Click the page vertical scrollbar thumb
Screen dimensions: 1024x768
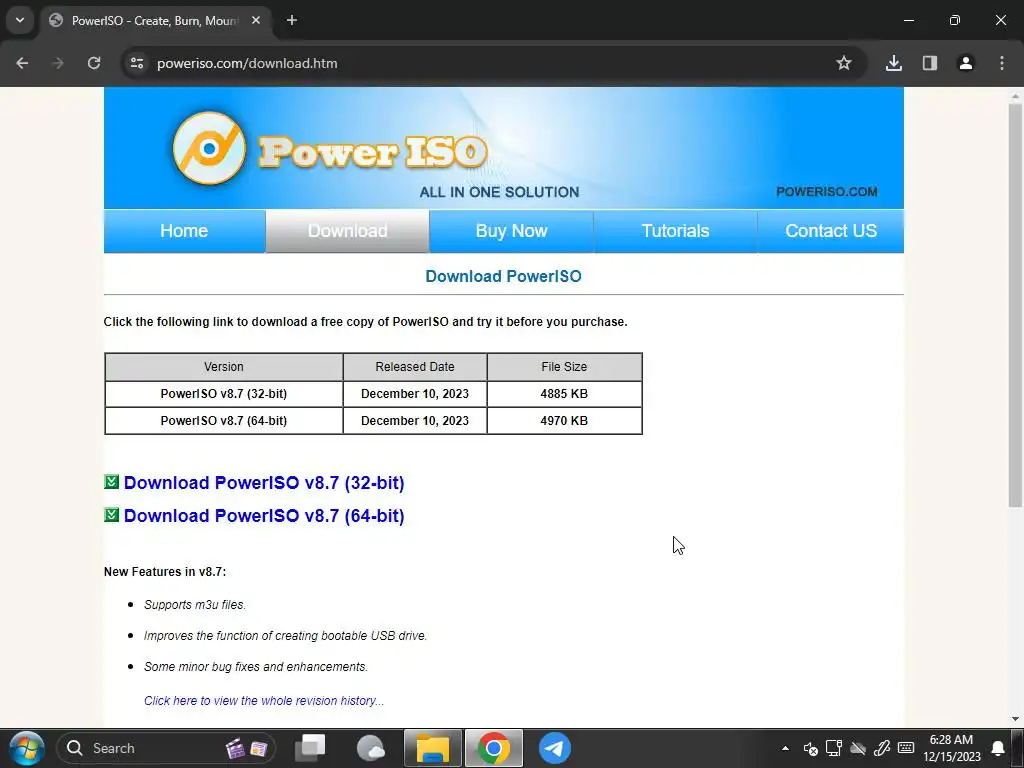(x=1015, y=305)
